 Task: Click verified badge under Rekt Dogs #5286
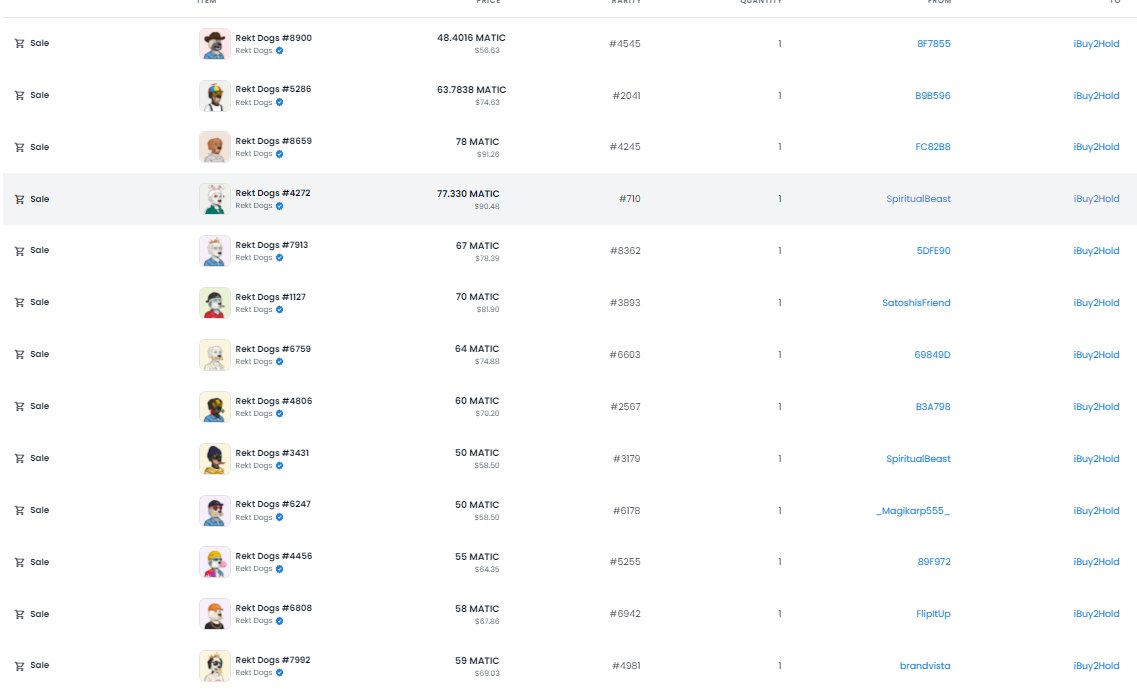click(x=279, y=102)
